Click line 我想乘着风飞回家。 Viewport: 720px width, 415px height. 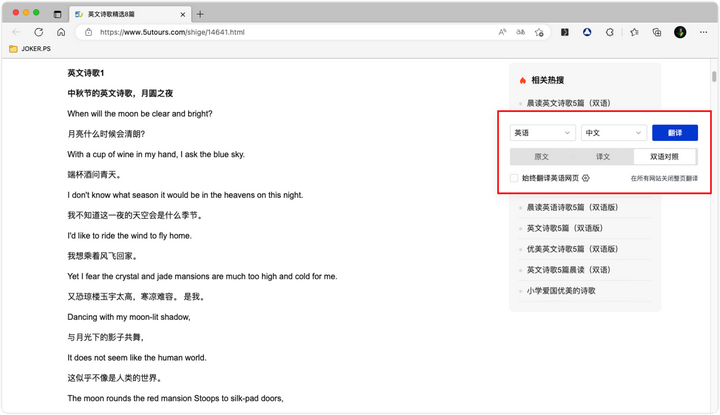coord(102,256)
